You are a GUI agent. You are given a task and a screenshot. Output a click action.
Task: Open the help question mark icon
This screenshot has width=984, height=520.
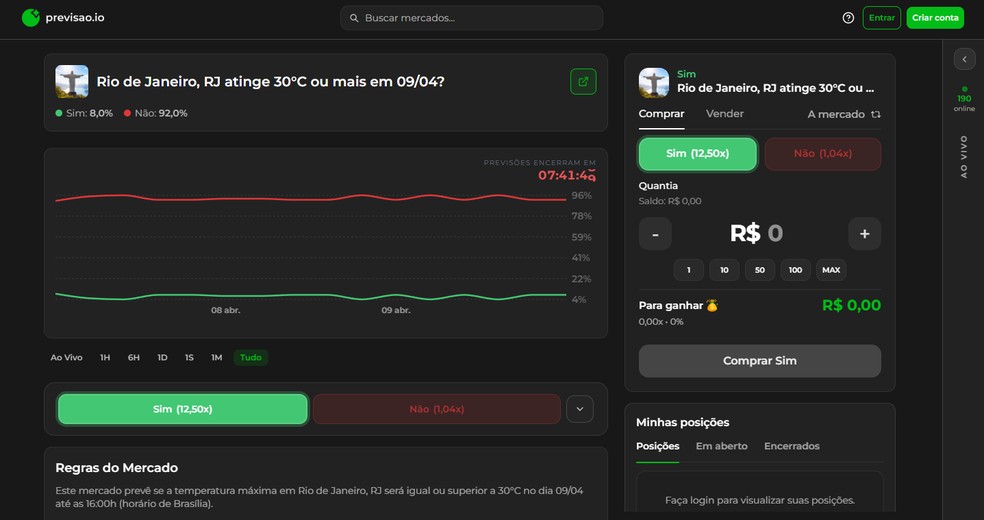848,18
